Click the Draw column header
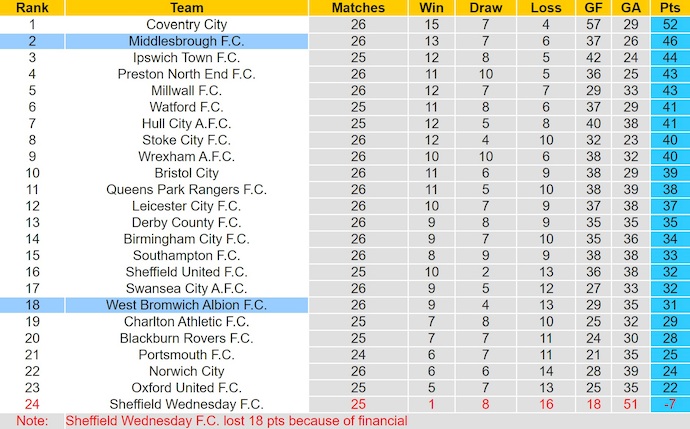Image resolution: width=690 pixels, height=429 pixels. [x=485, y=8]
